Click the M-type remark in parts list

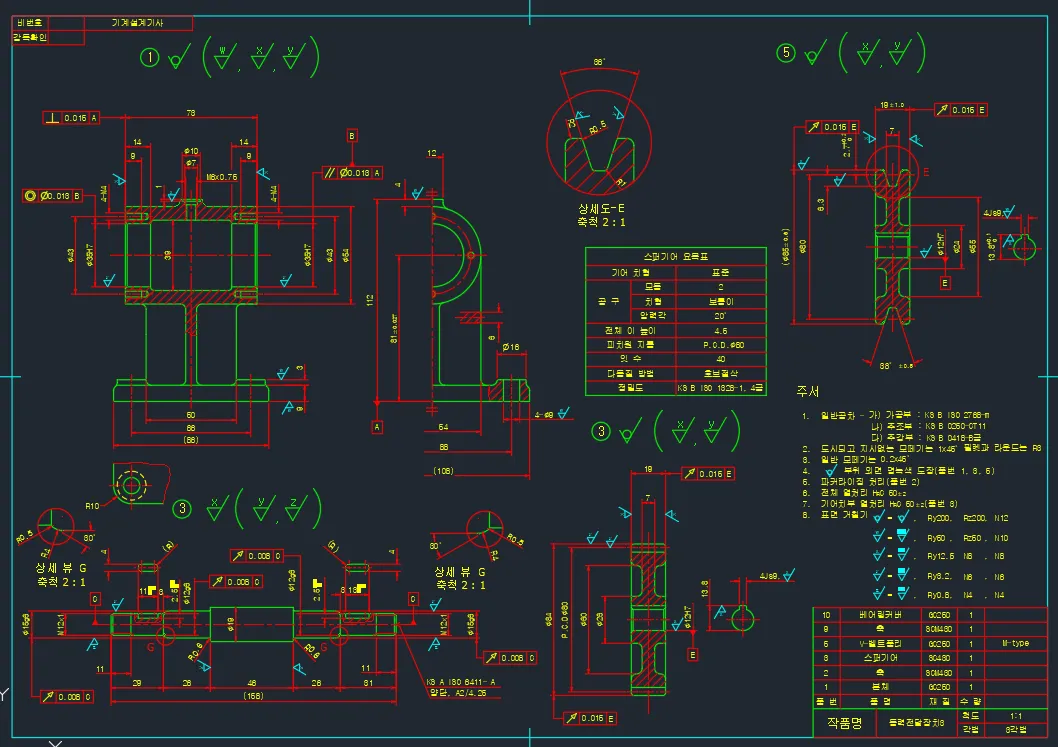(x=1014, y=644)
